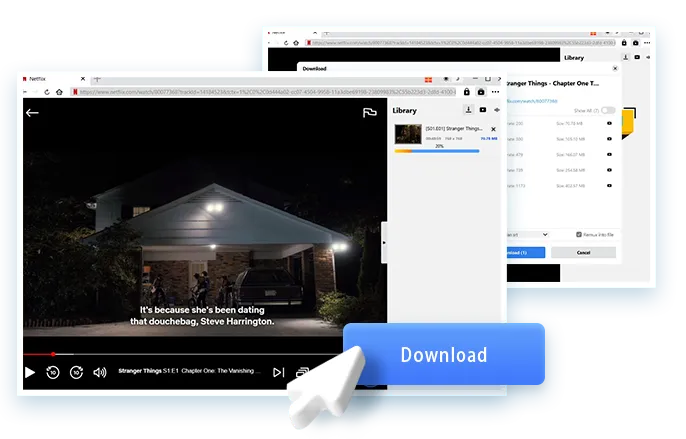Reload the page in front browser window
Viewport: 686px width, 439px height.
click(47, 92)
